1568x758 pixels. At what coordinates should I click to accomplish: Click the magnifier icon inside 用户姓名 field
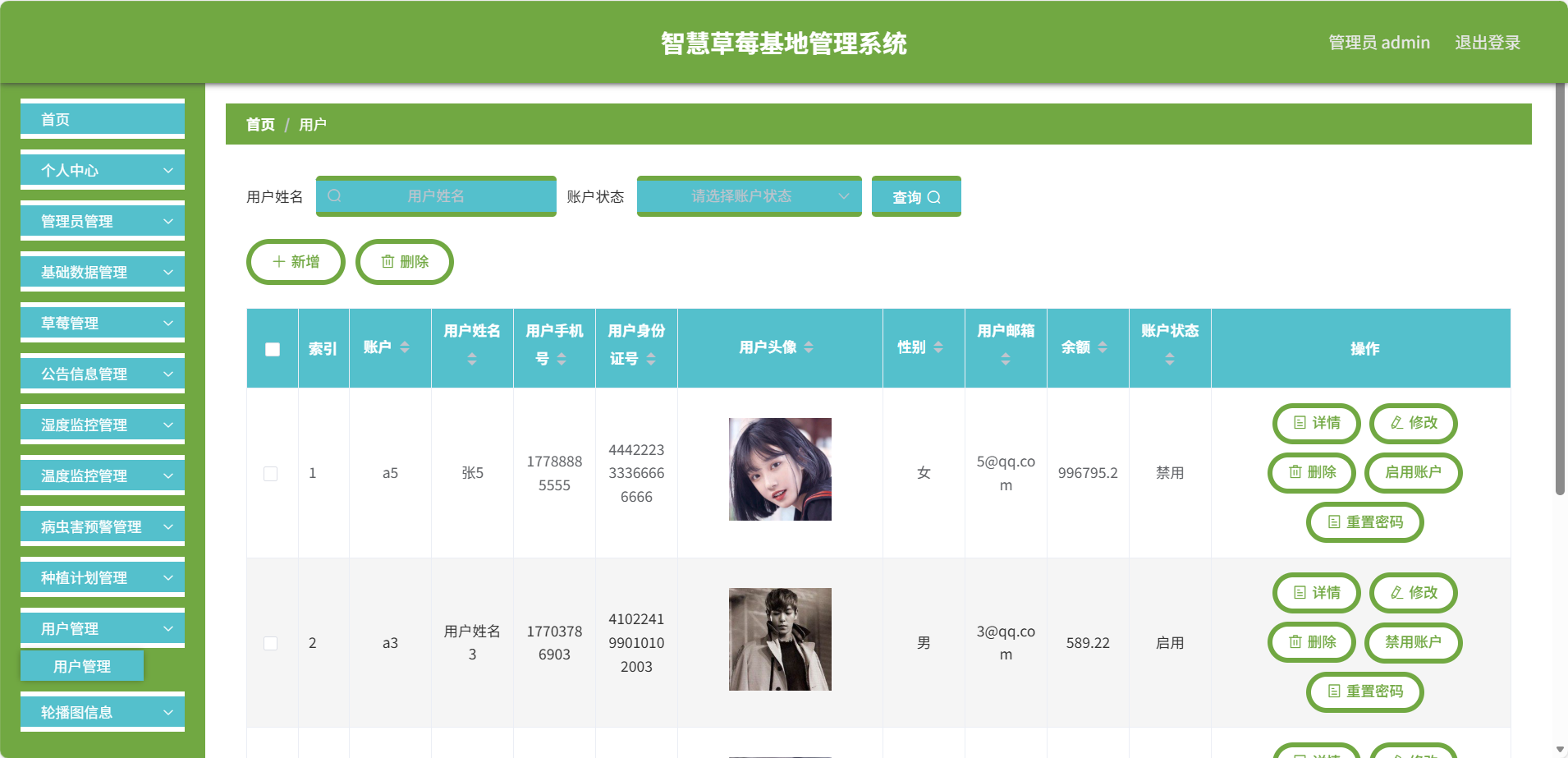334,195
